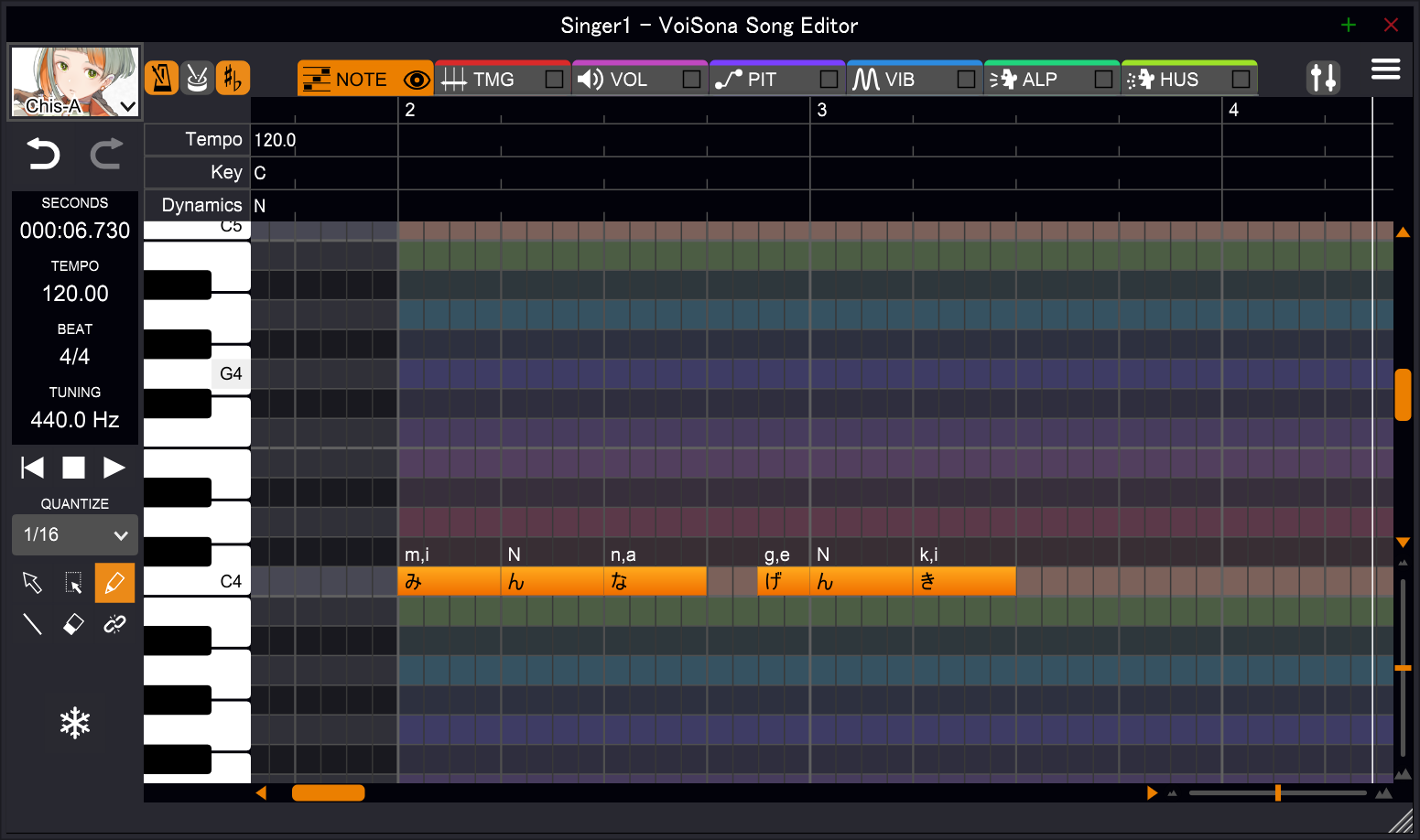The image size is (1420, 840).
Task: Select the note み (m,i)
Action: click(x=449, y=582)
